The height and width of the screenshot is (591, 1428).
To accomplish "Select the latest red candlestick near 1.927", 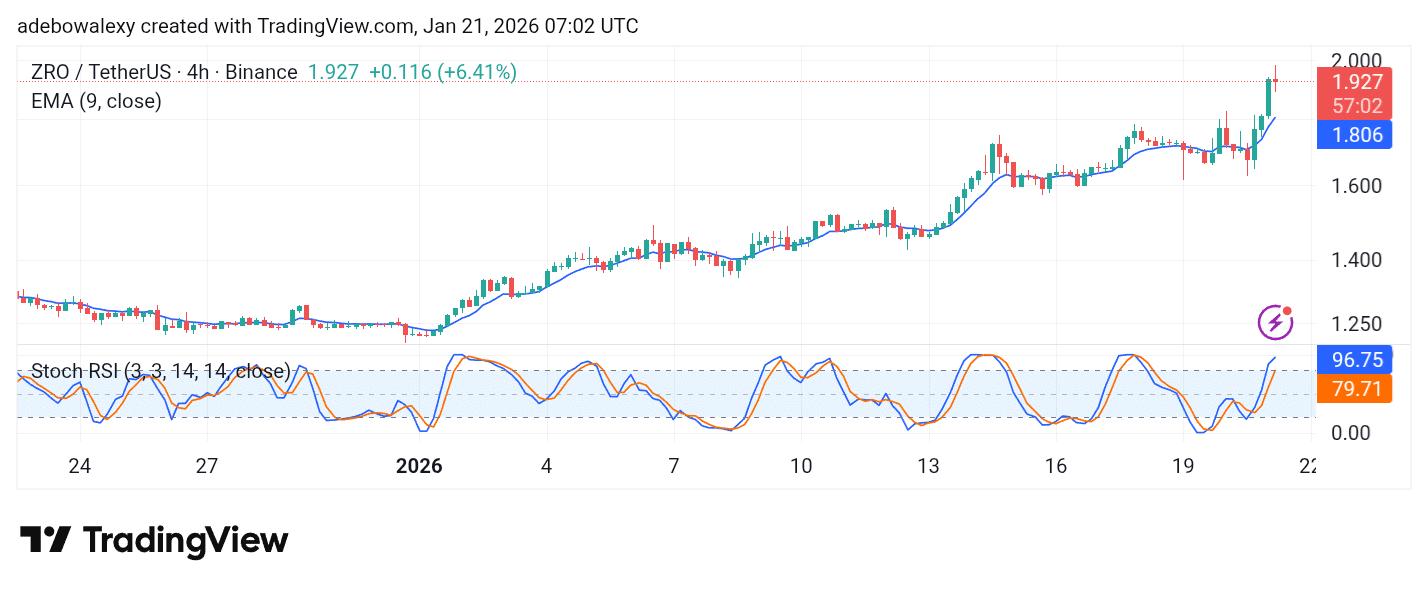I will point(1275,81).
